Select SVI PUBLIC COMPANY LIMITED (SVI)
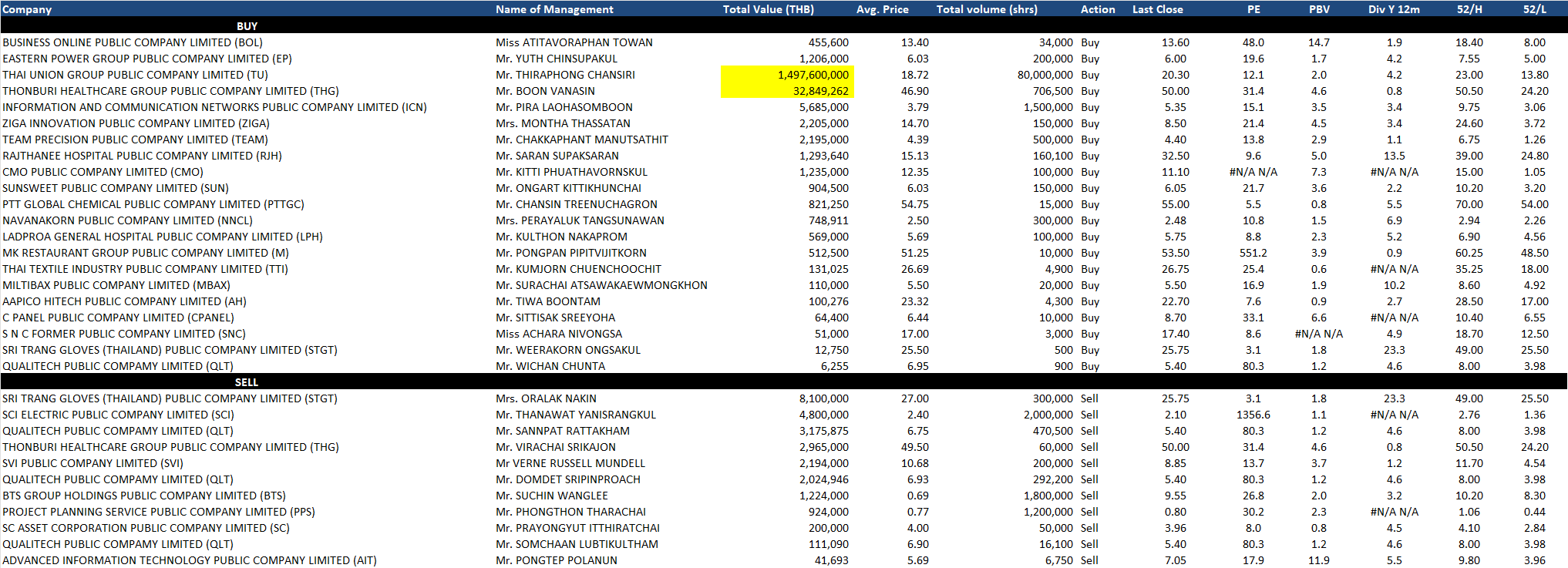Screen dimensions: 1568x568 coord(93,463)
